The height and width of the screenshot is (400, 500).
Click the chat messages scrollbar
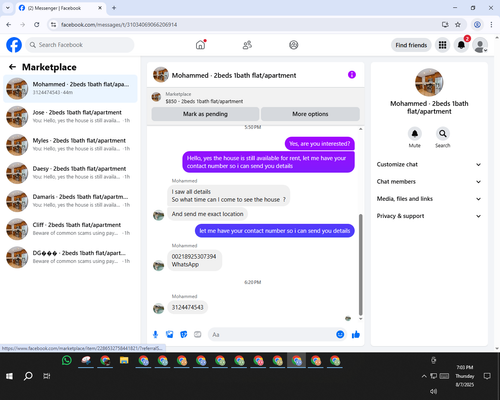[x=360, y=265]
